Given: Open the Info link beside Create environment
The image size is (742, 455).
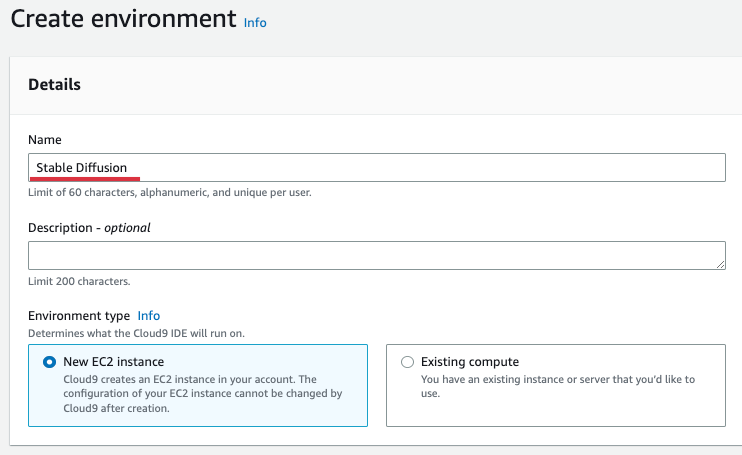Looking at the screenshot, I should click(x=255, y=22).
